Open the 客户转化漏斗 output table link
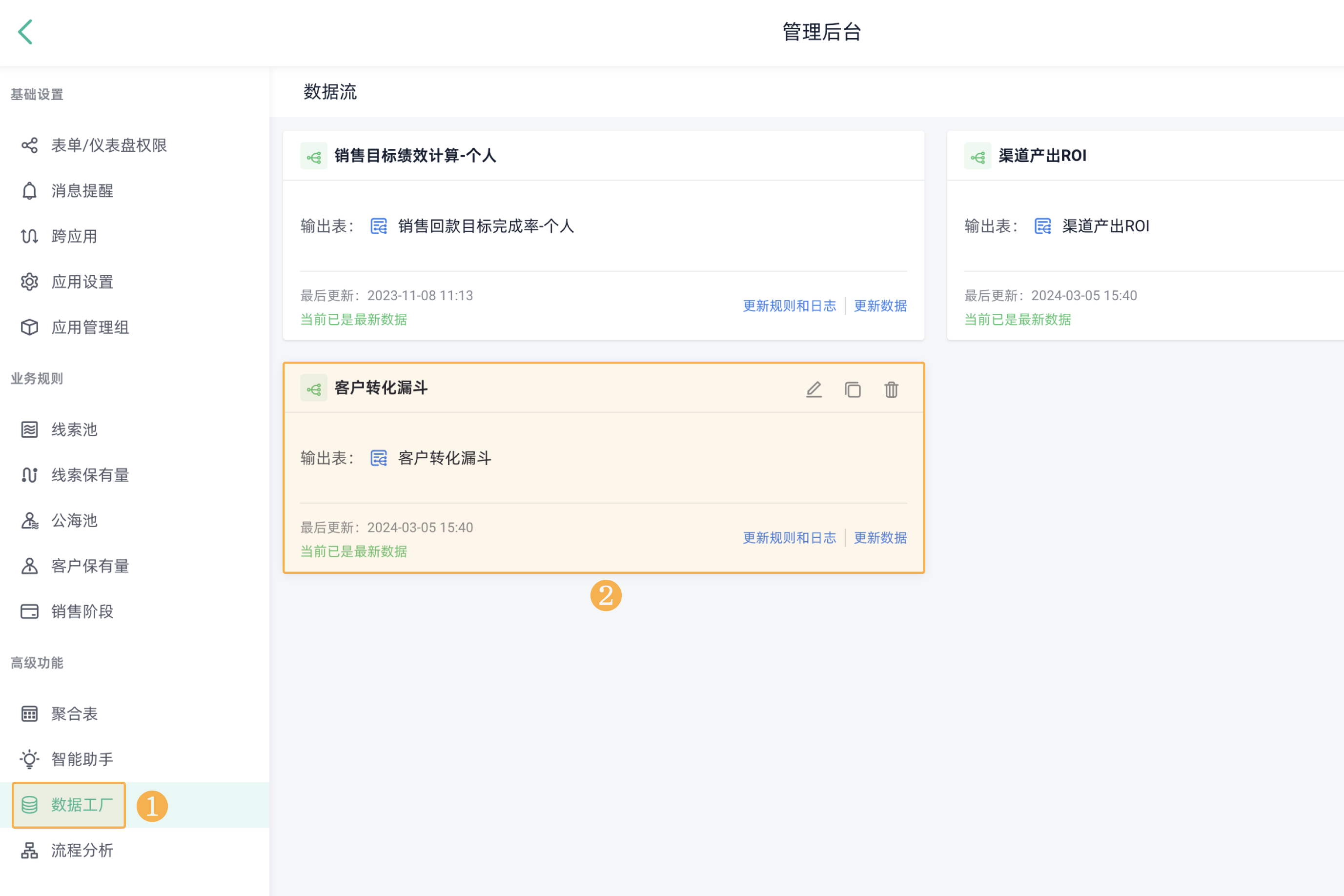The height and width of the screenshot is (896, 1344). (444, 458)
